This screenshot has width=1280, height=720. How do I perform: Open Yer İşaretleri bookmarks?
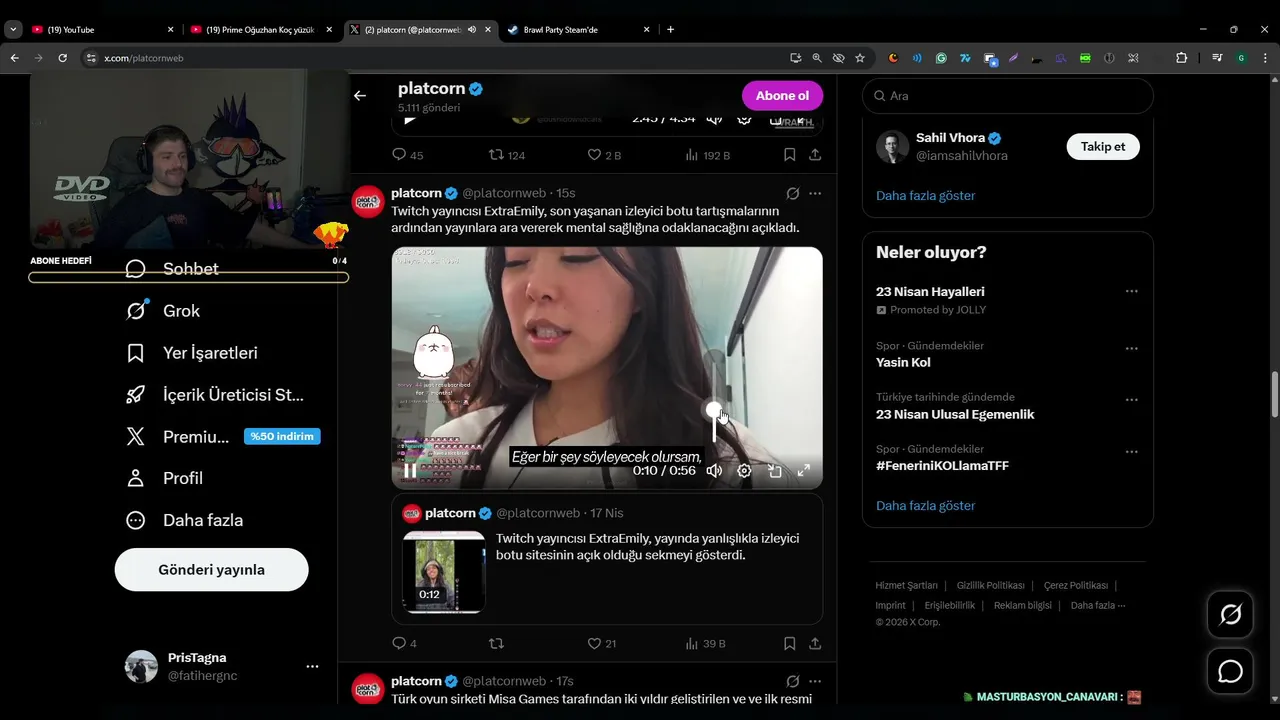192,353
